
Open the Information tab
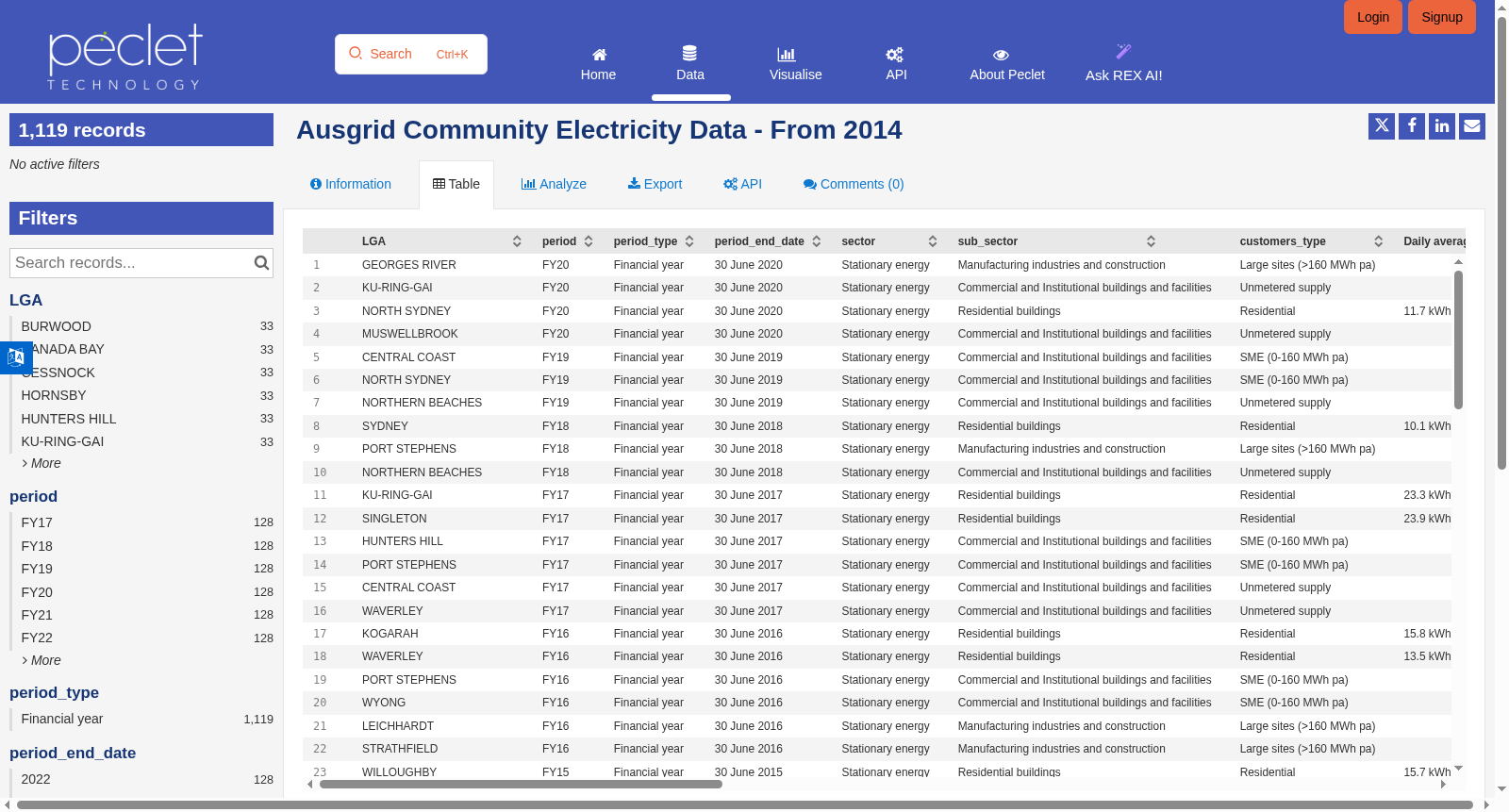(x=351, y=184)
